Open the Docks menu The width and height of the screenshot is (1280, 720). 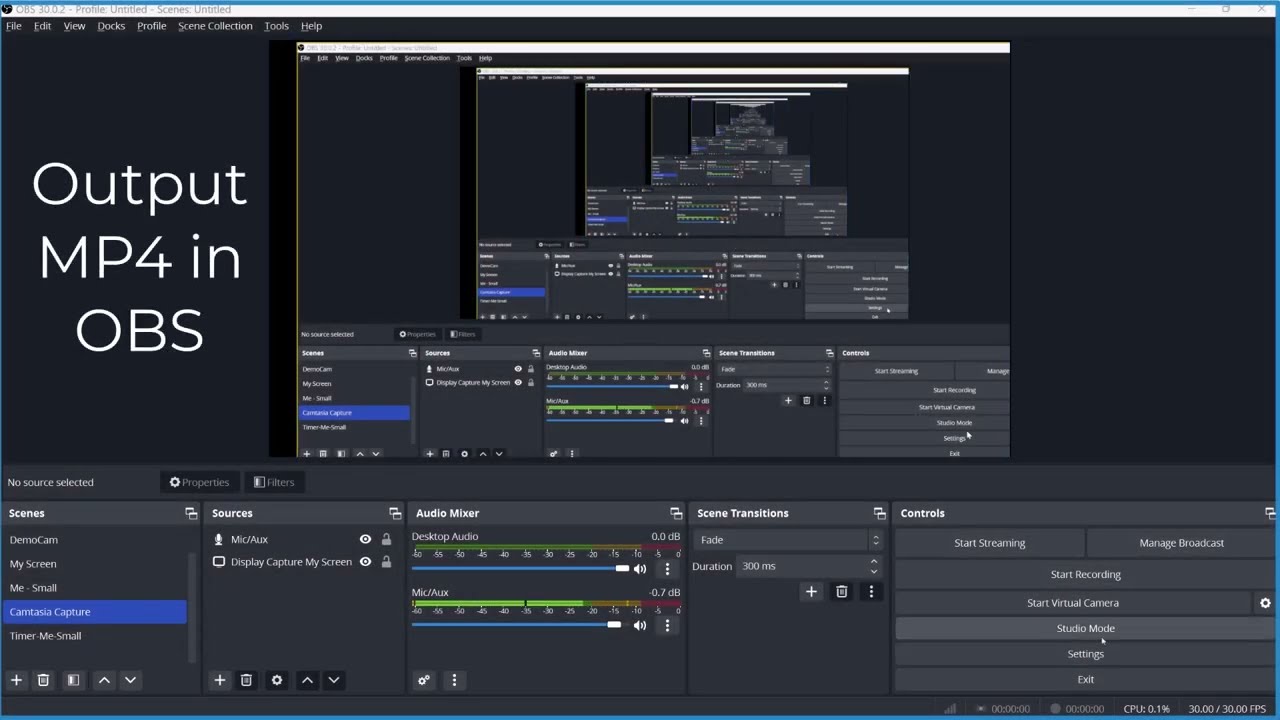tap(111, 26)
